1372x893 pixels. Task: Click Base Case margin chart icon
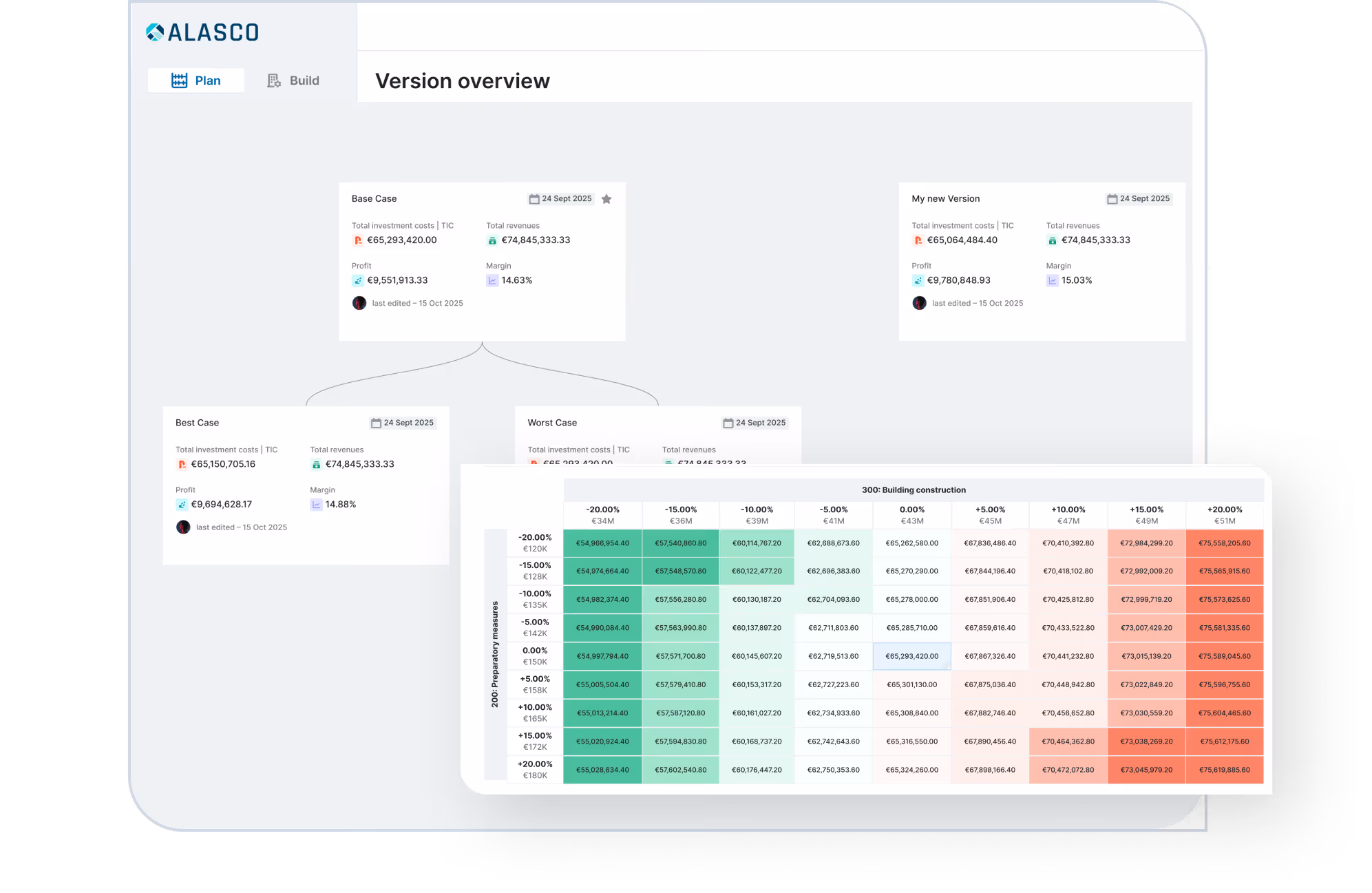click(492, 280)
